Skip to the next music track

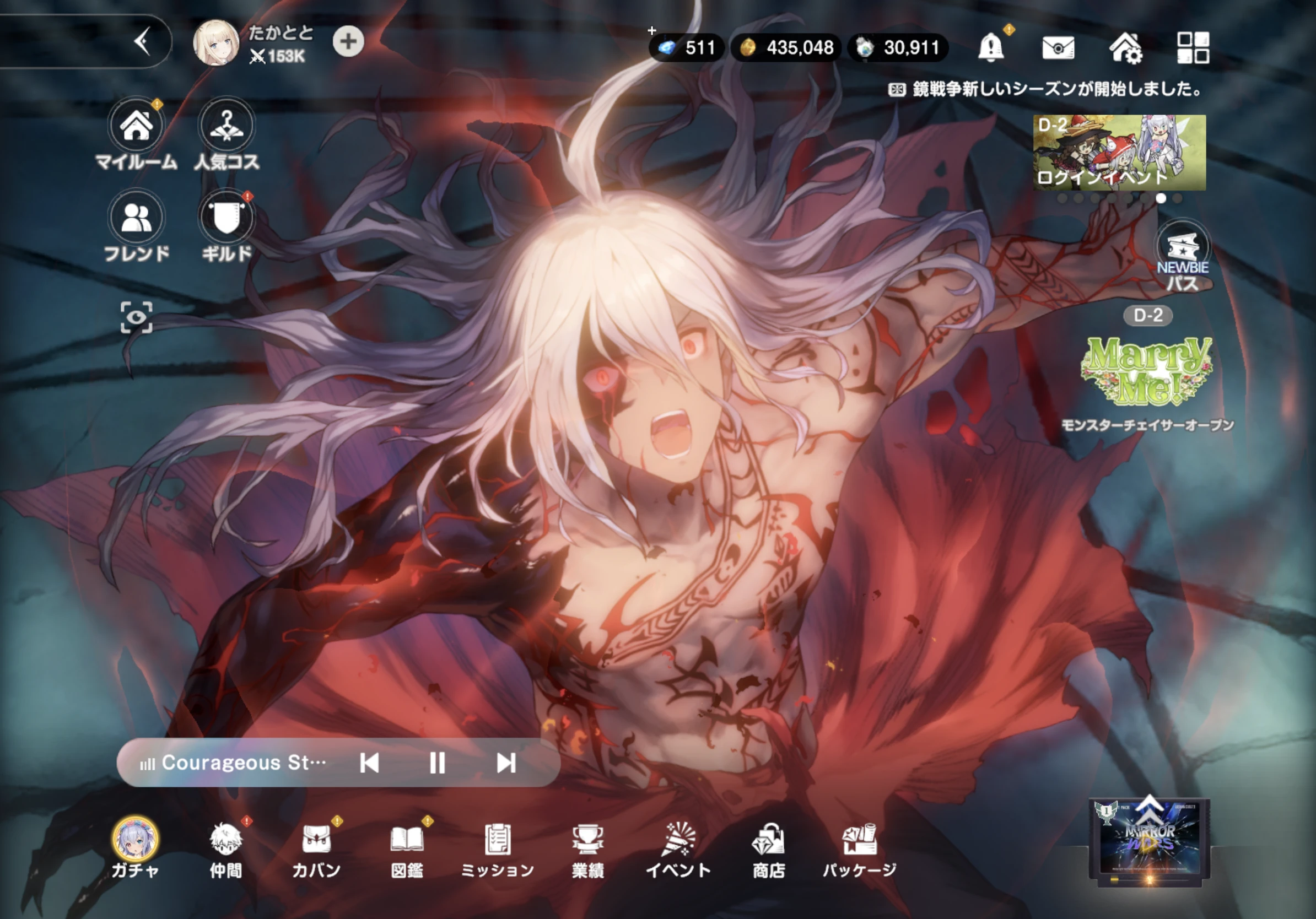[x=505, y=763]
